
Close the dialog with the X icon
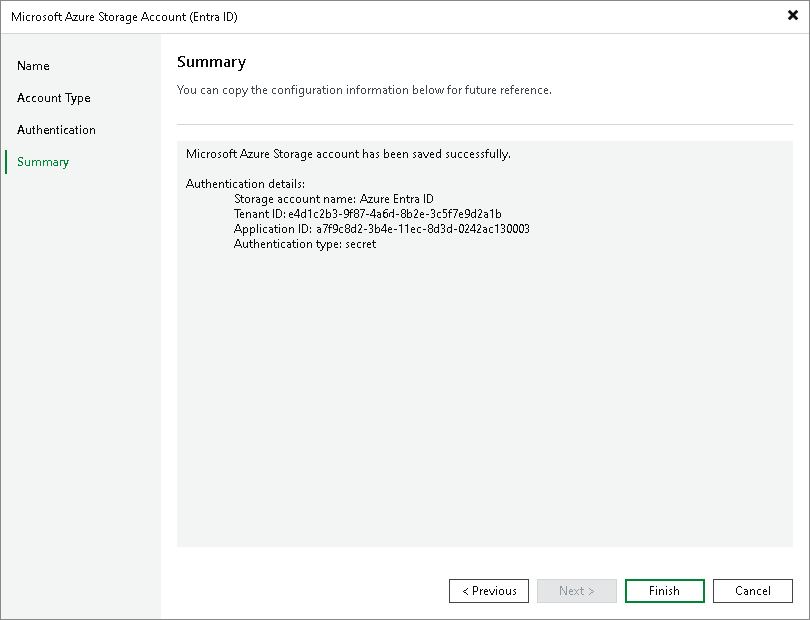click(792, 16)
